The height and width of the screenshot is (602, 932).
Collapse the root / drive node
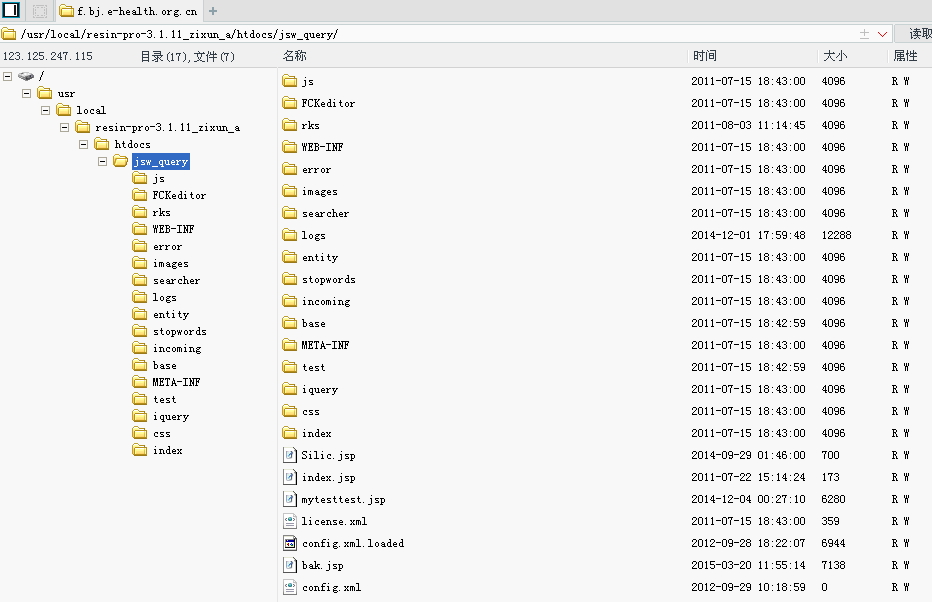tap(8, 76)
